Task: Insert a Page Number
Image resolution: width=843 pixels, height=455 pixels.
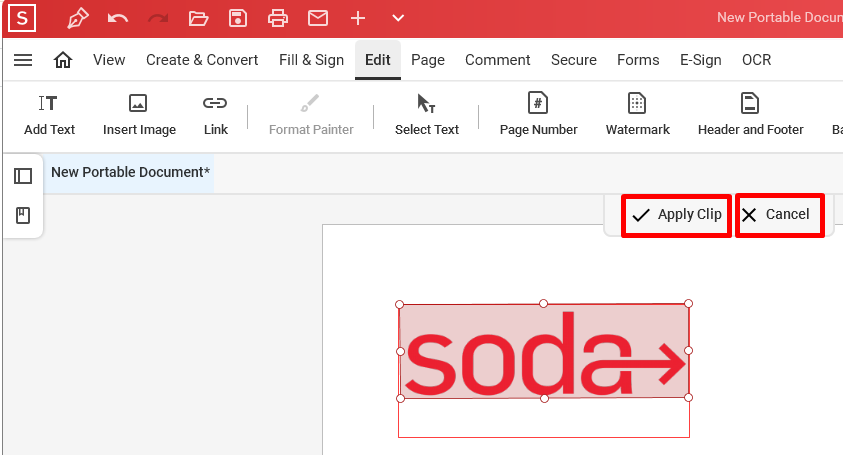Action: (x=539, y=115)
